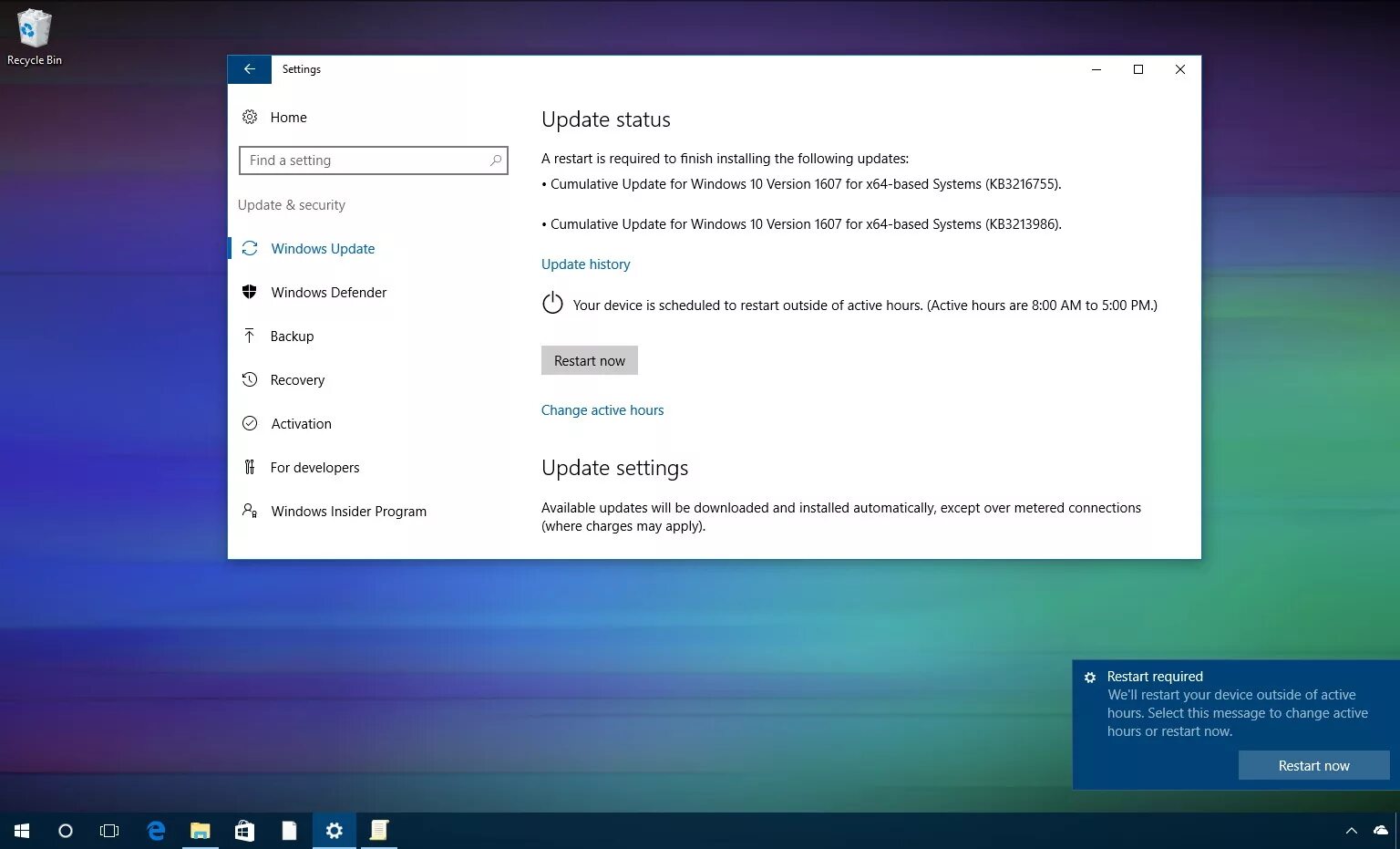
Task: Open the Activation settings page
Action: coord(301,423)
